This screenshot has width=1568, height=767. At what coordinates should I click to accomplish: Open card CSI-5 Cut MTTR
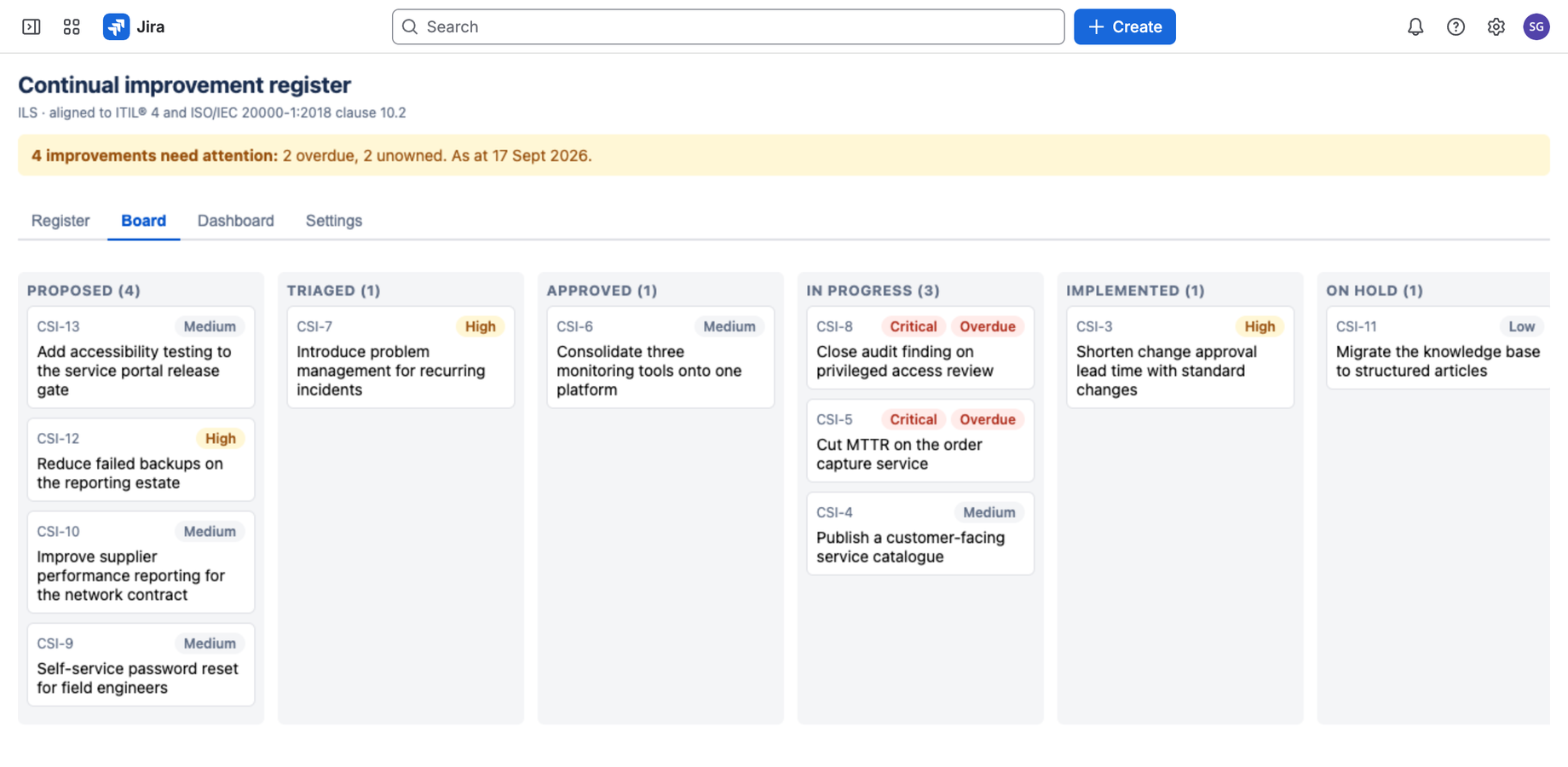(920, 441)
